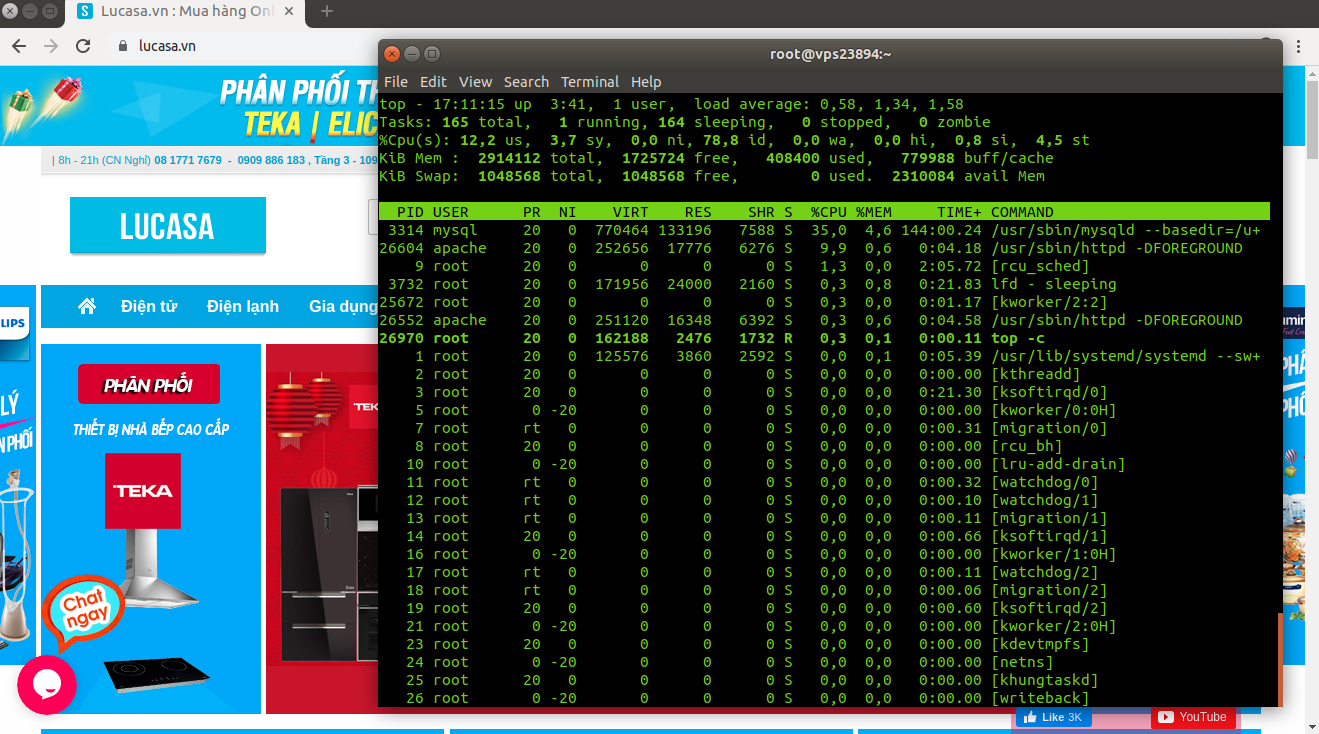Click apache httpd process PID 26604
This screenshot has width=1319, height=734.
pyautogui.click(x=824, y=248)
